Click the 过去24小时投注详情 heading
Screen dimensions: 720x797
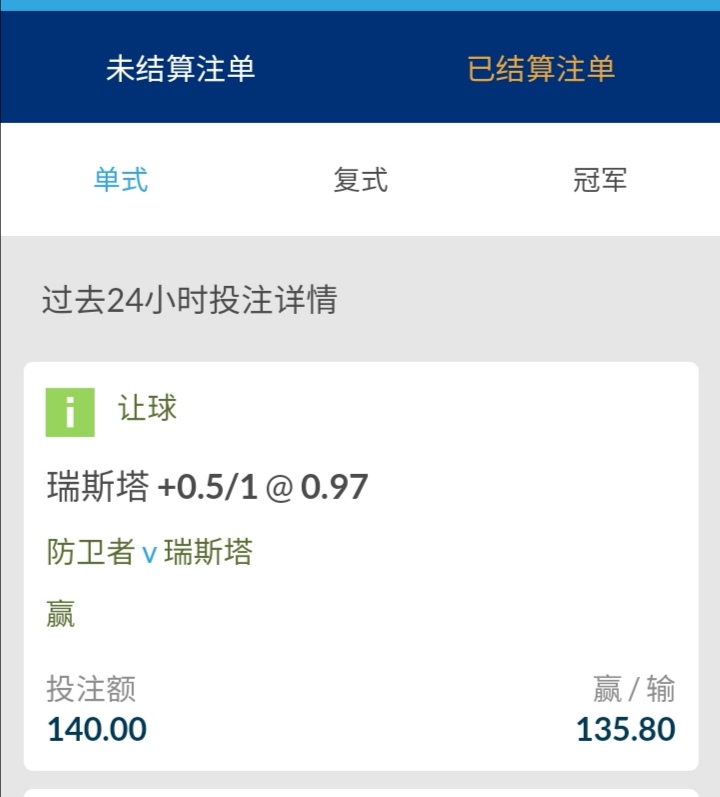(189, 300)
